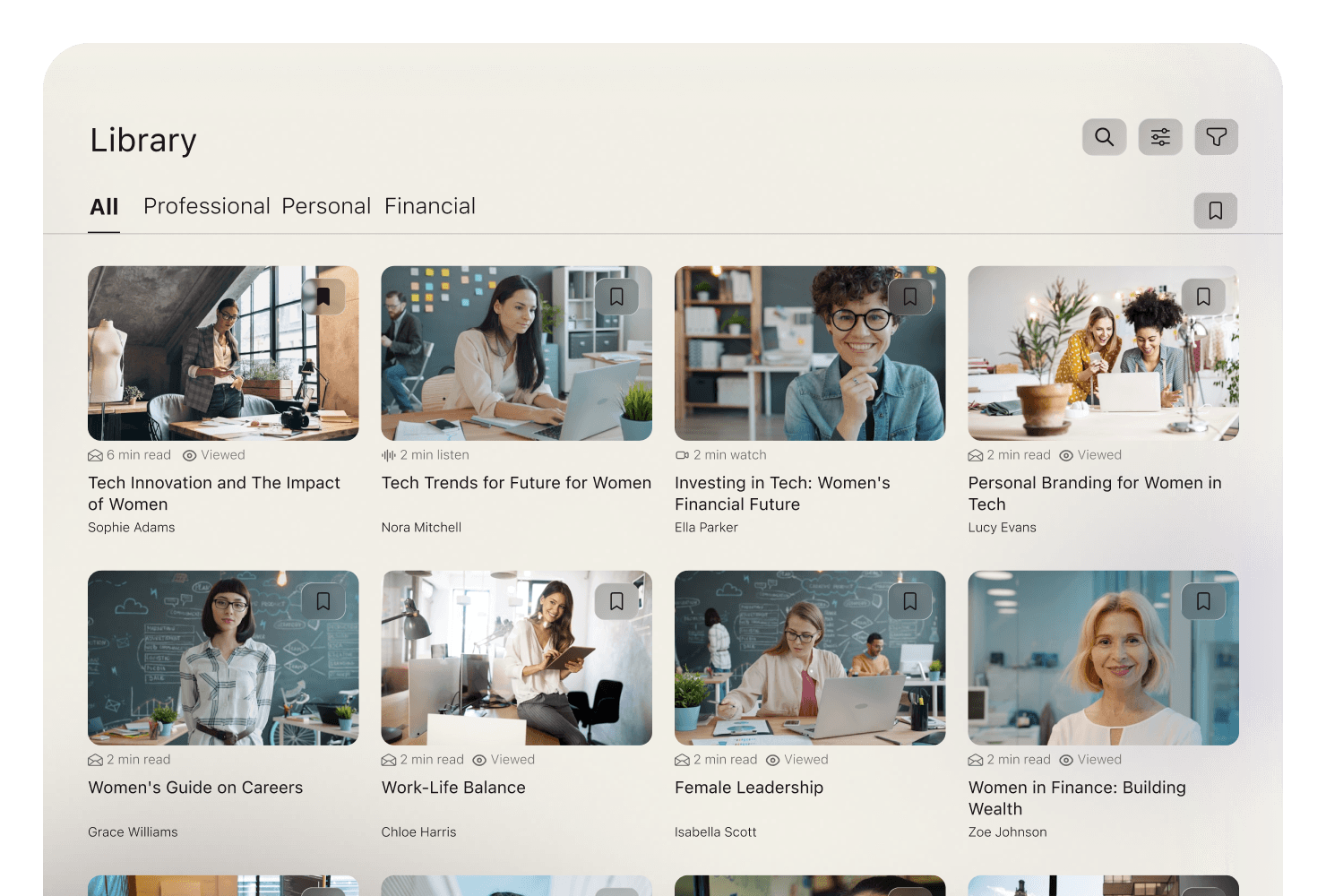Remove bookmark on Tech Innovation card
This screenshot has width=1326, height=896.
point(323,297)
